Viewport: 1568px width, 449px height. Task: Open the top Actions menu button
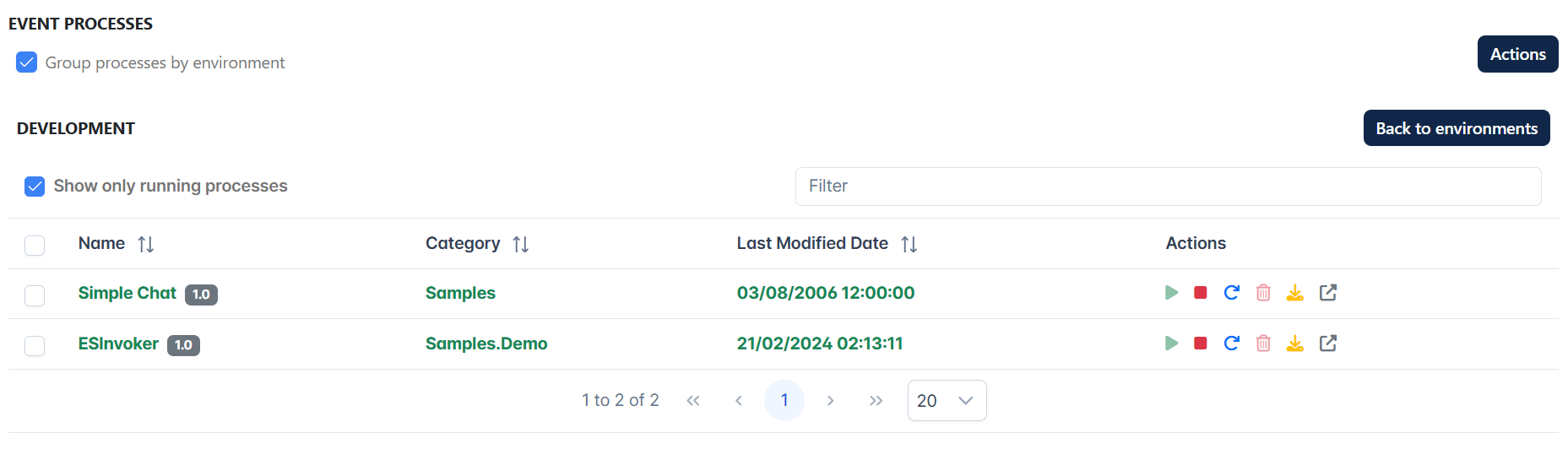pos(1517,54)
